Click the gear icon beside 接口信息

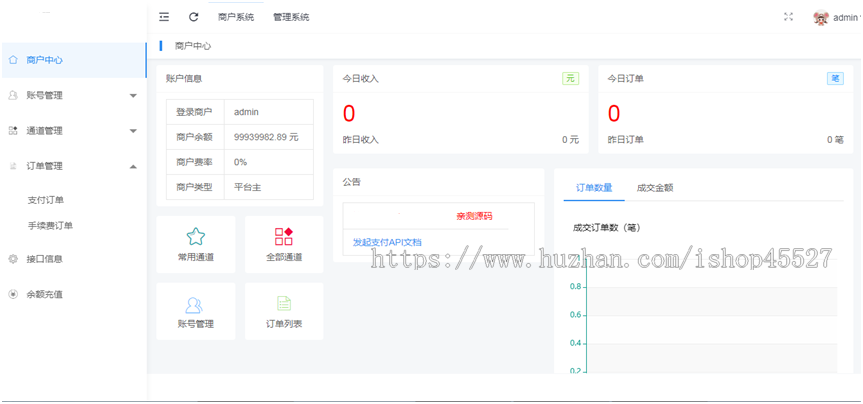(x=13, y=259)
